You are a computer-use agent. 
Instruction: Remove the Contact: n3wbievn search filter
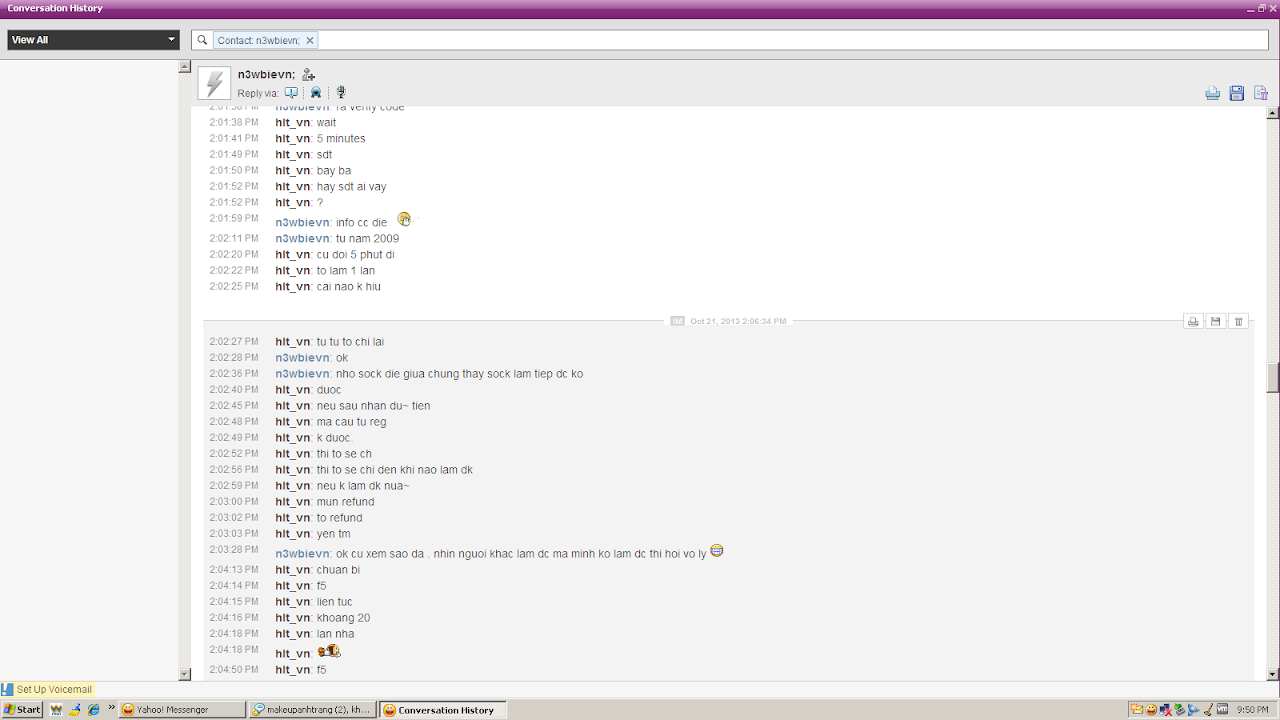click(x=310, y=40)
